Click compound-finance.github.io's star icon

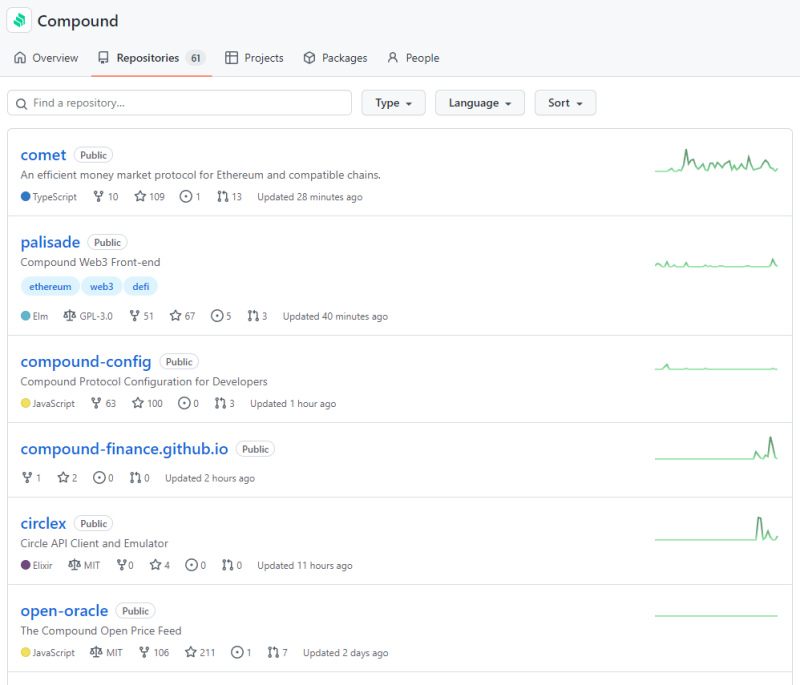[x=63, y=477]
